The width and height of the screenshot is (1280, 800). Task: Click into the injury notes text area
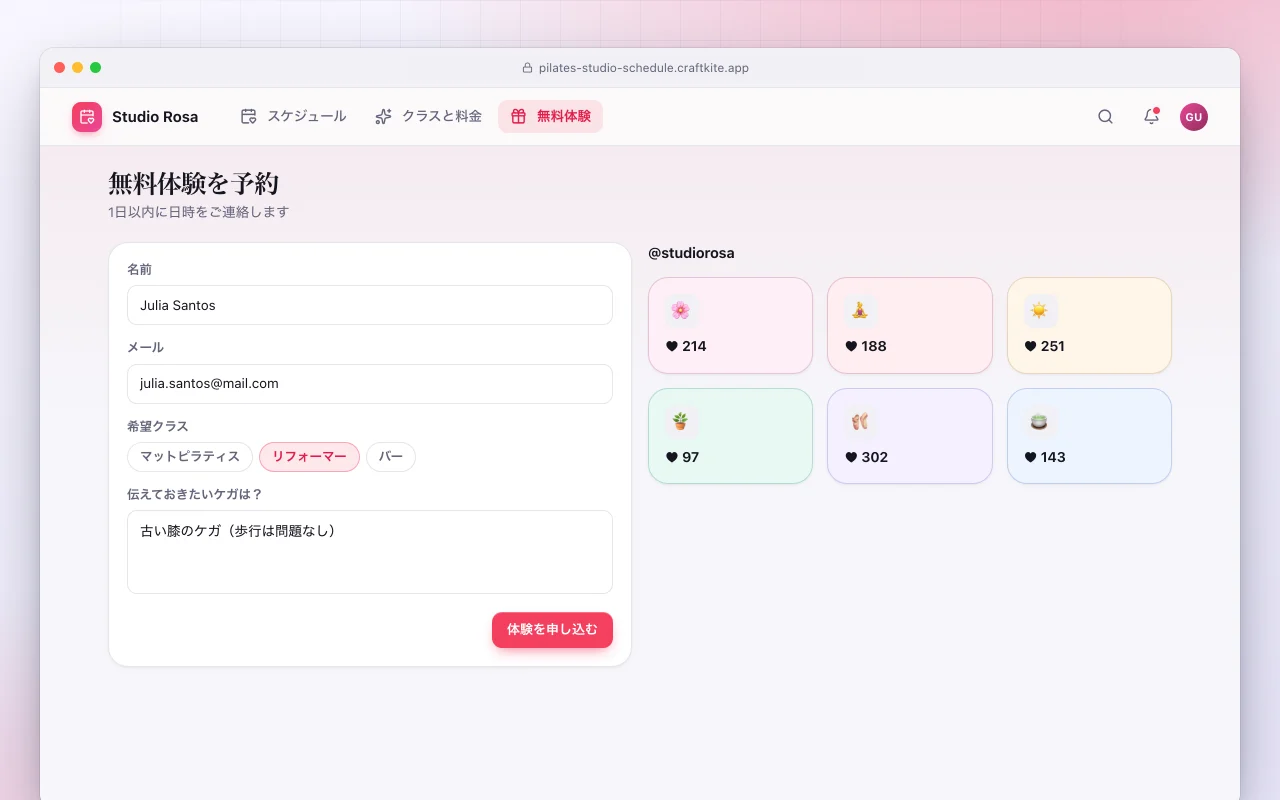click(x=370, y=552)
